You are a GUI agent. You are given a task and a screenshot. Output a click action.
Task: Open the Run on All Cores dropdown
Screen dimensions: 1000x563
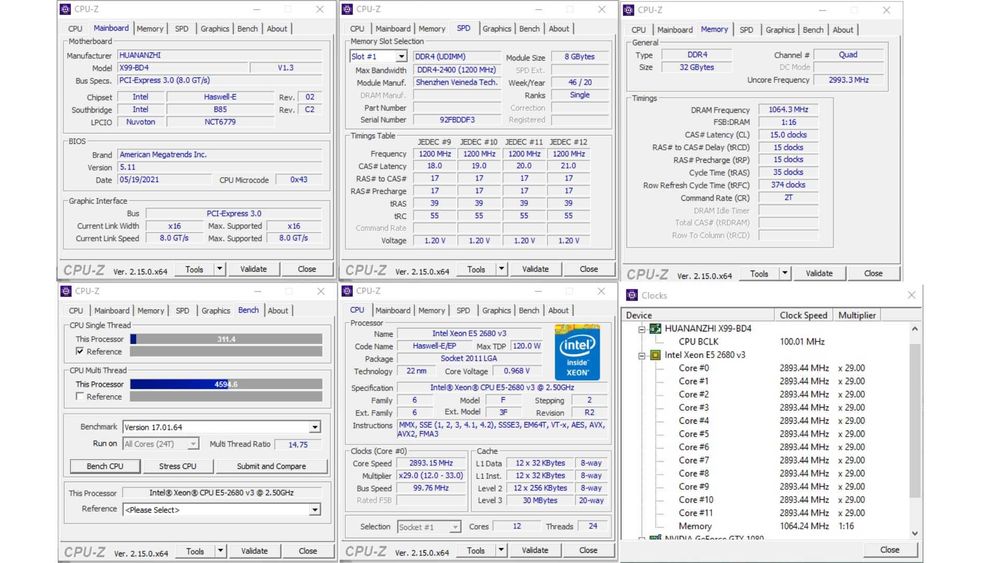click(193, 444)
